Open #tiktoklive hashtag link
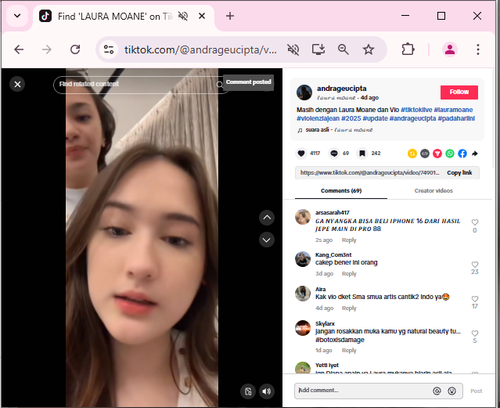Viewport: 500px width, 408px height. (416, 110)
